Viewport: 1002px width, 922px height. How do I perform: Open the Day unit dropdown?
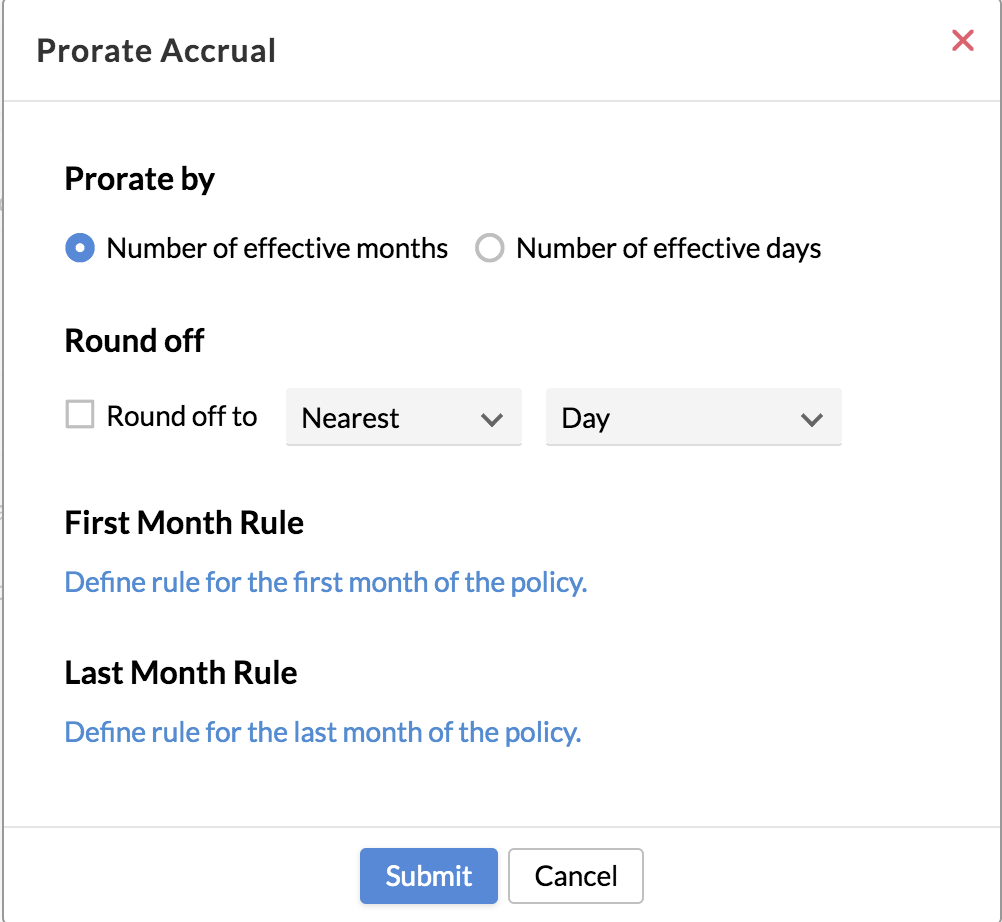click(693, 418)
